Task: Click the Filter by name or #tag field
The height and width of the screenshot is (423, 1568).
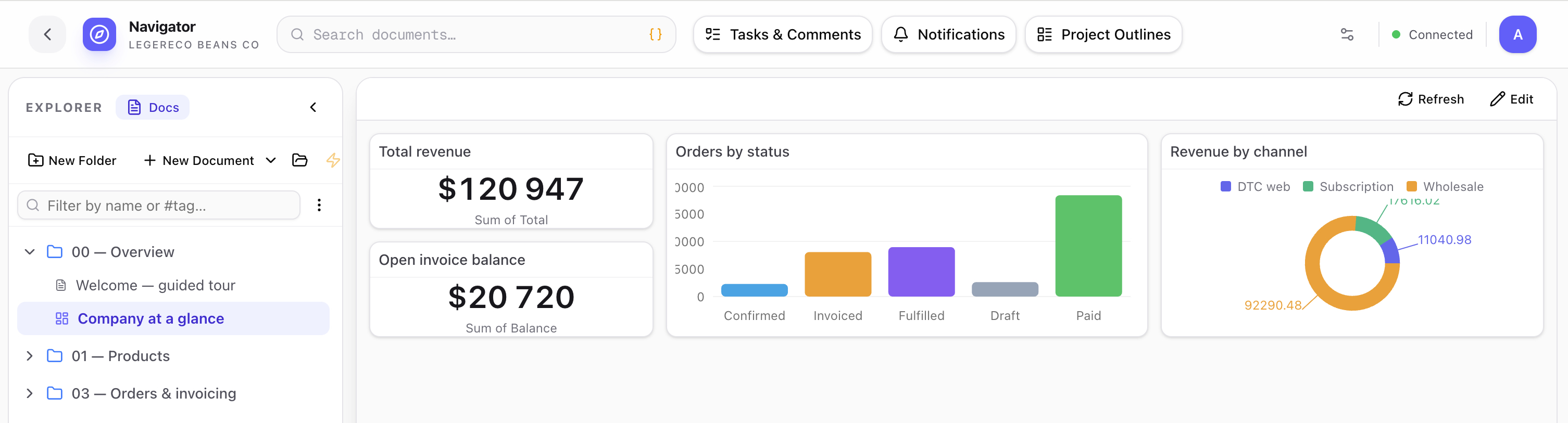Action: point(159,206)
